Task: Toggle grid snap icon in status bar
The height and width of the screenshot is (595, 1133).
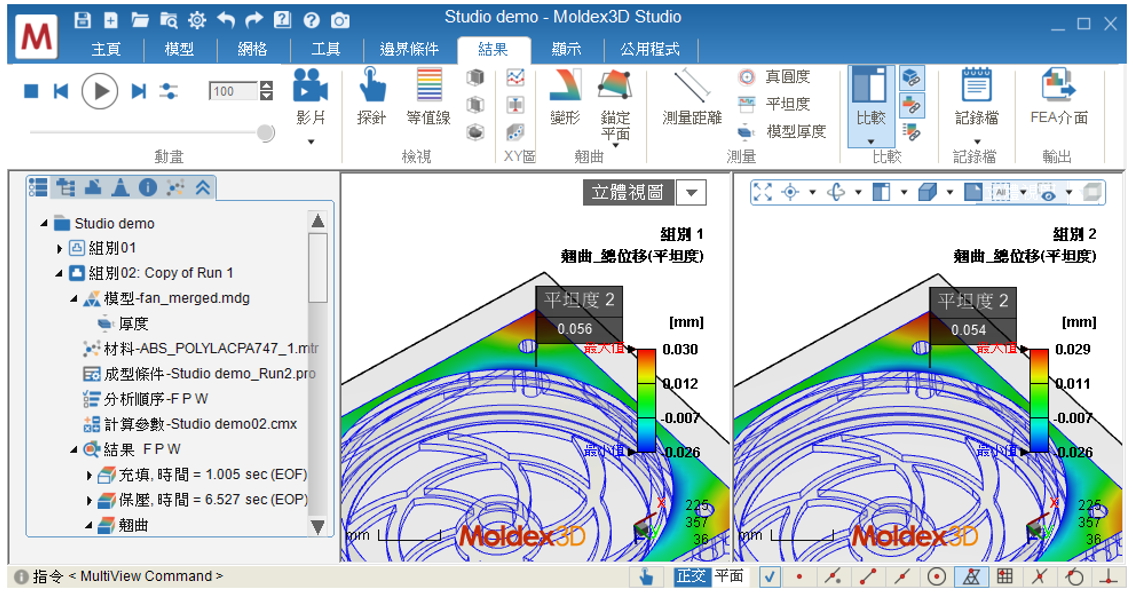Action: point(1005,576)
